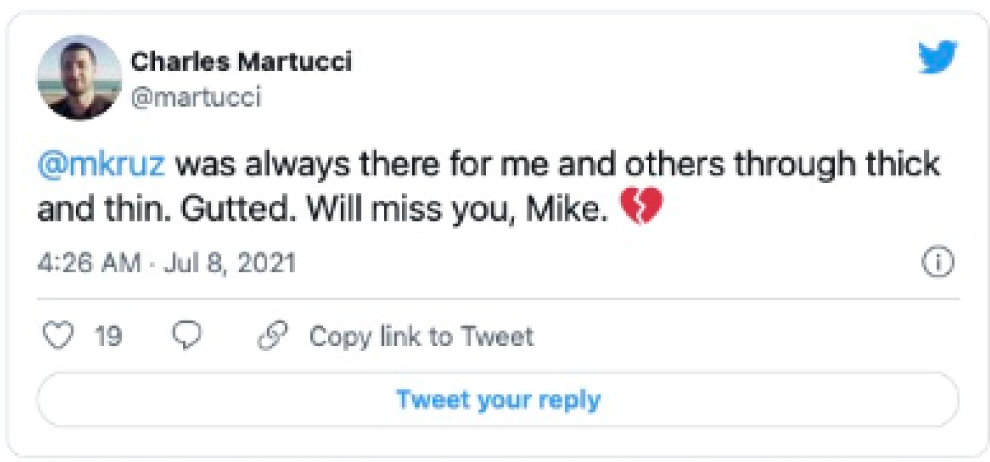The image size is (990, 462).
Task: Click the chain link icon
Action: tap(272, 337)
